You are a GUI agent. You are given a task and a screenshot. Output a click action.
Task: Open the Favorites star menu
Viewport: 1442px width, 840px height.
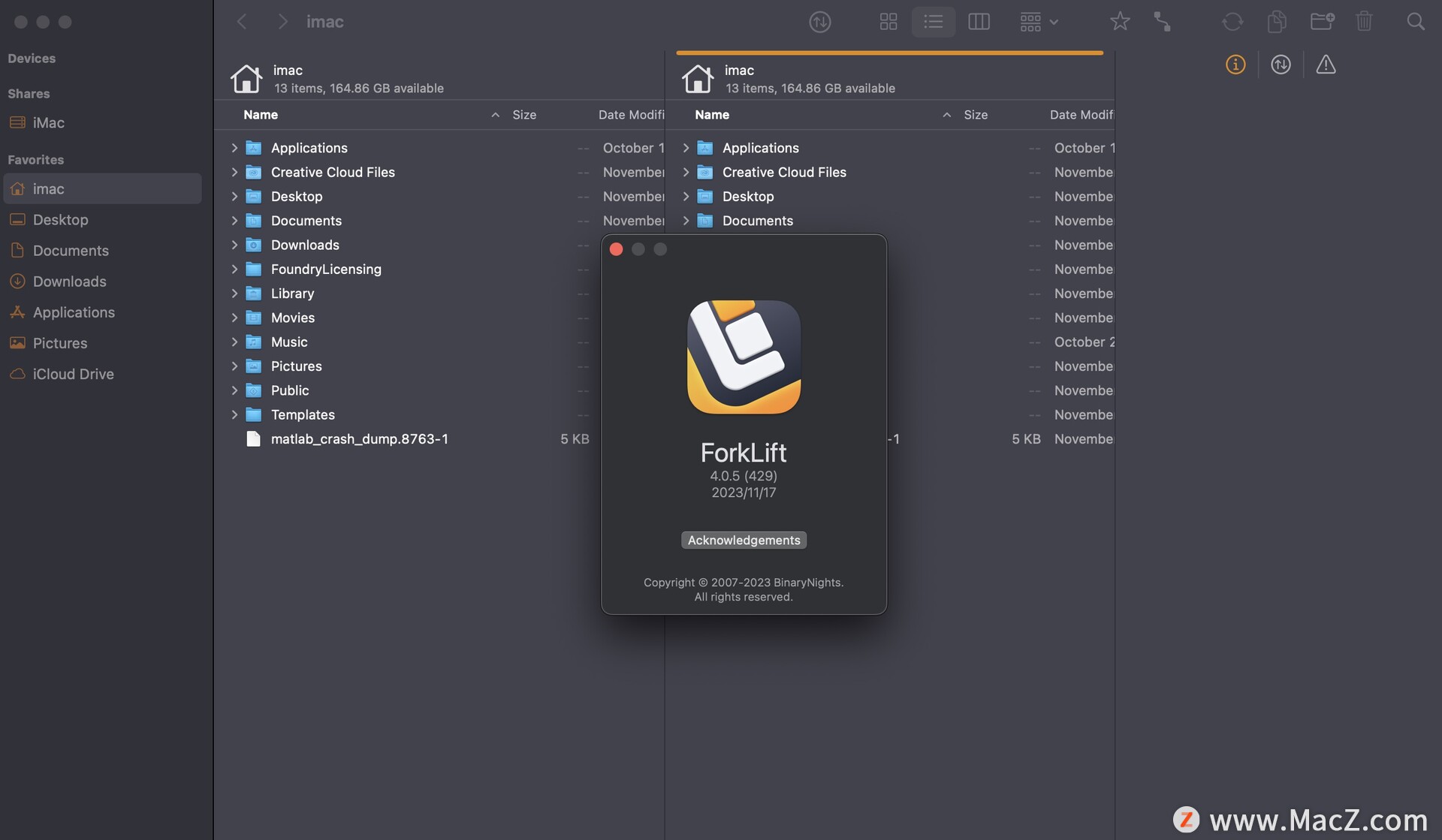pyautogui.click(x=1120, y=22)
